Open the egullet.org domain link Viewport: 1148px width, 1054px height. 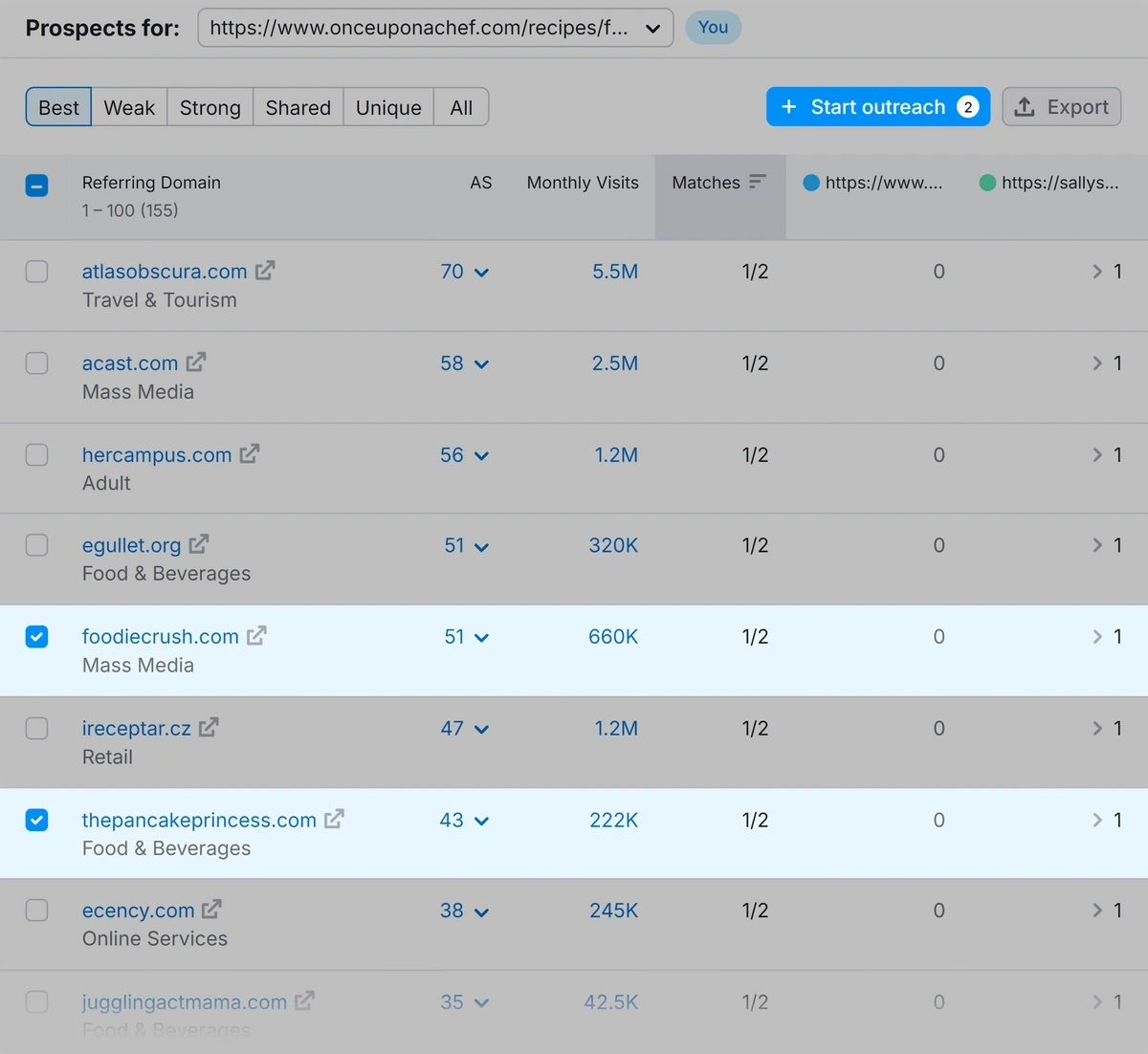pos(132,545)
